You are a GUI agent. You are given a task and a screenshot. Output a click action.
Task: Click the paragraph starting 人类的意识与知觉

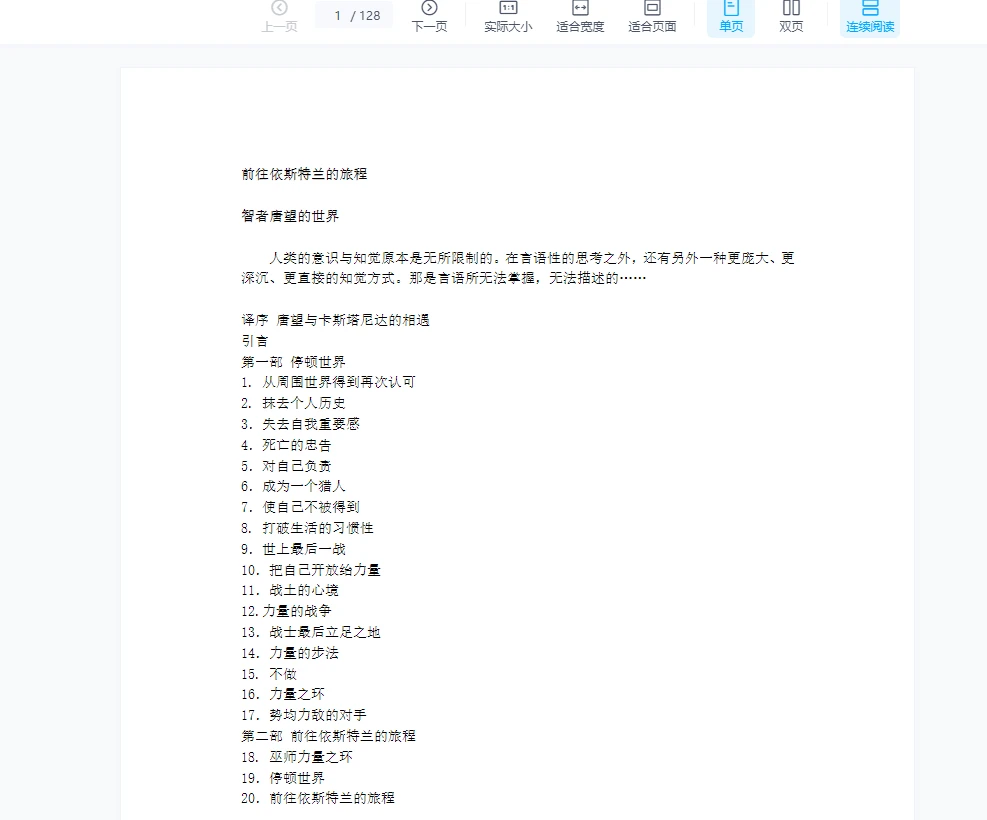tap(518, 268)
